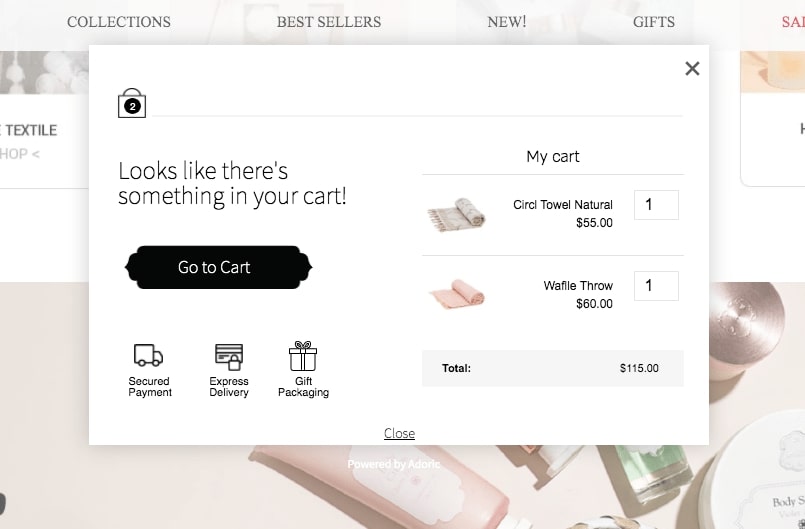Close the cart popup with X icon

(x=692, y=68)
